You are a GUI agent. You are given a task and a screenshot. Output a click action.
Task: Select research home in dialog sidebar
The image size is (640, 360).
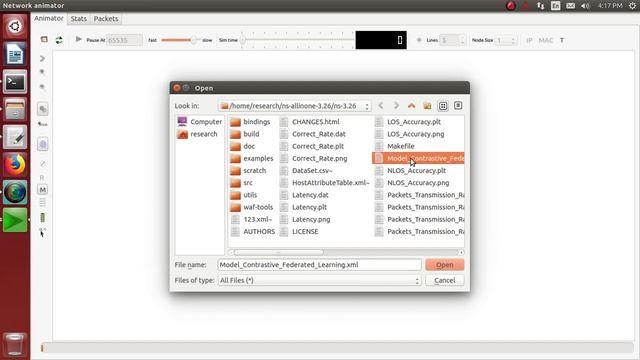click(198, 134)
